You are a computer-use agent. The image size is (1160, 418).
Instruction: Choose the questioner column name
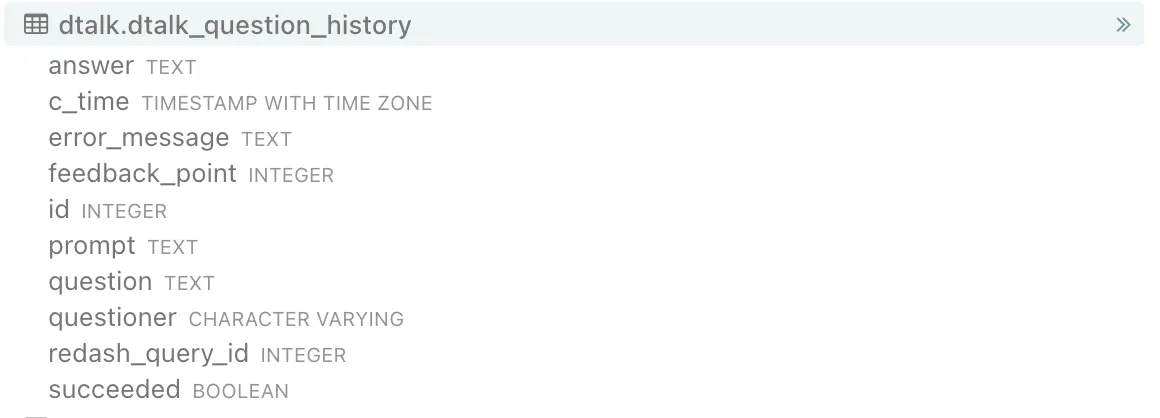112,319
